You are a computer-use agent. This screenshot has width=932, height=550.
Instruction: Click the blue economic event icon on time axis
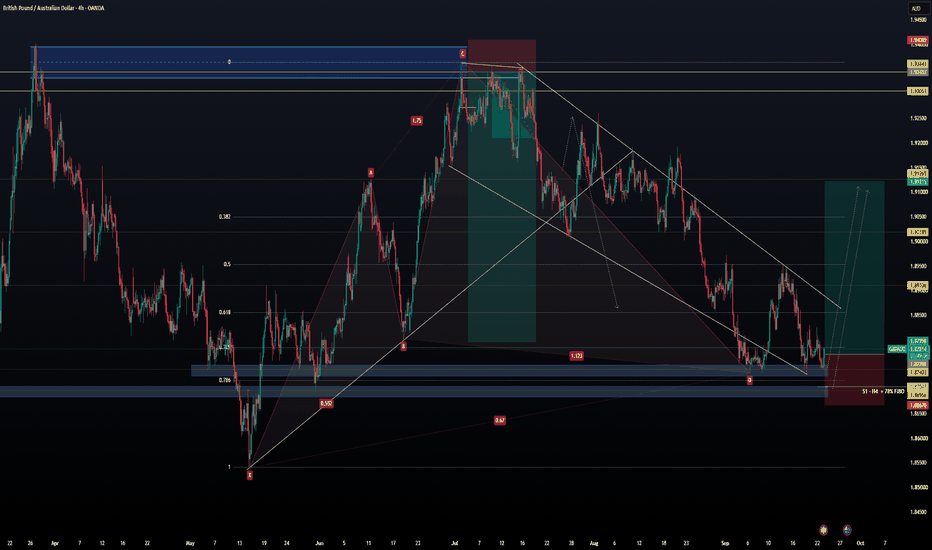point(847,529)
